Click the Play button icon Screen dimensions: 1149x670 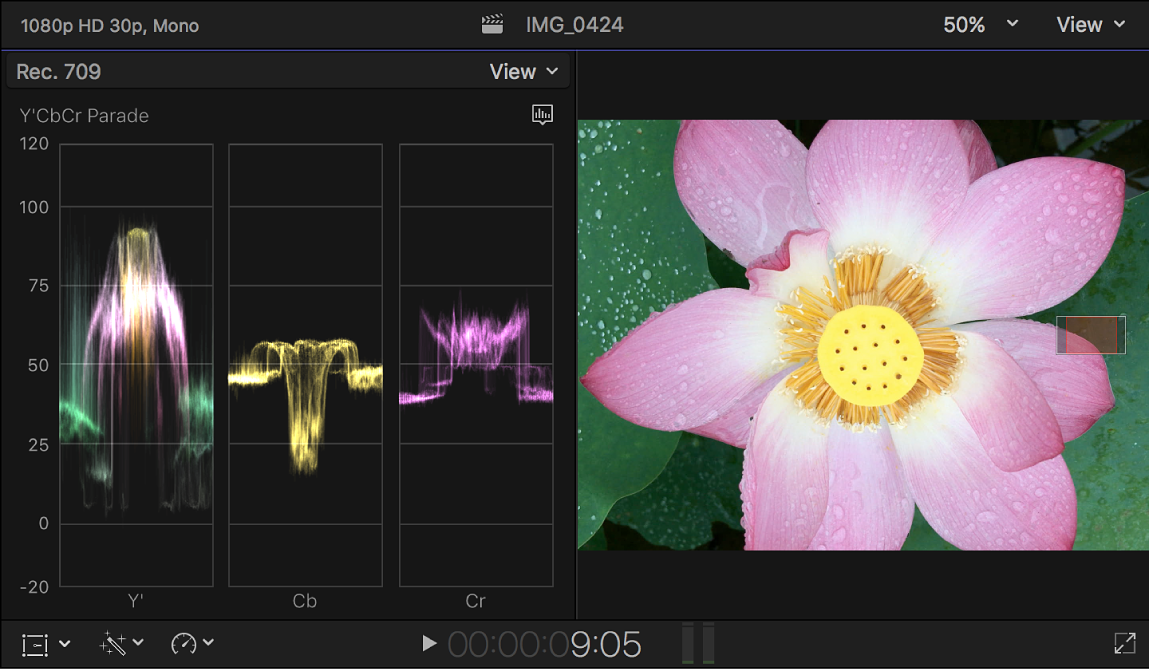428,643
